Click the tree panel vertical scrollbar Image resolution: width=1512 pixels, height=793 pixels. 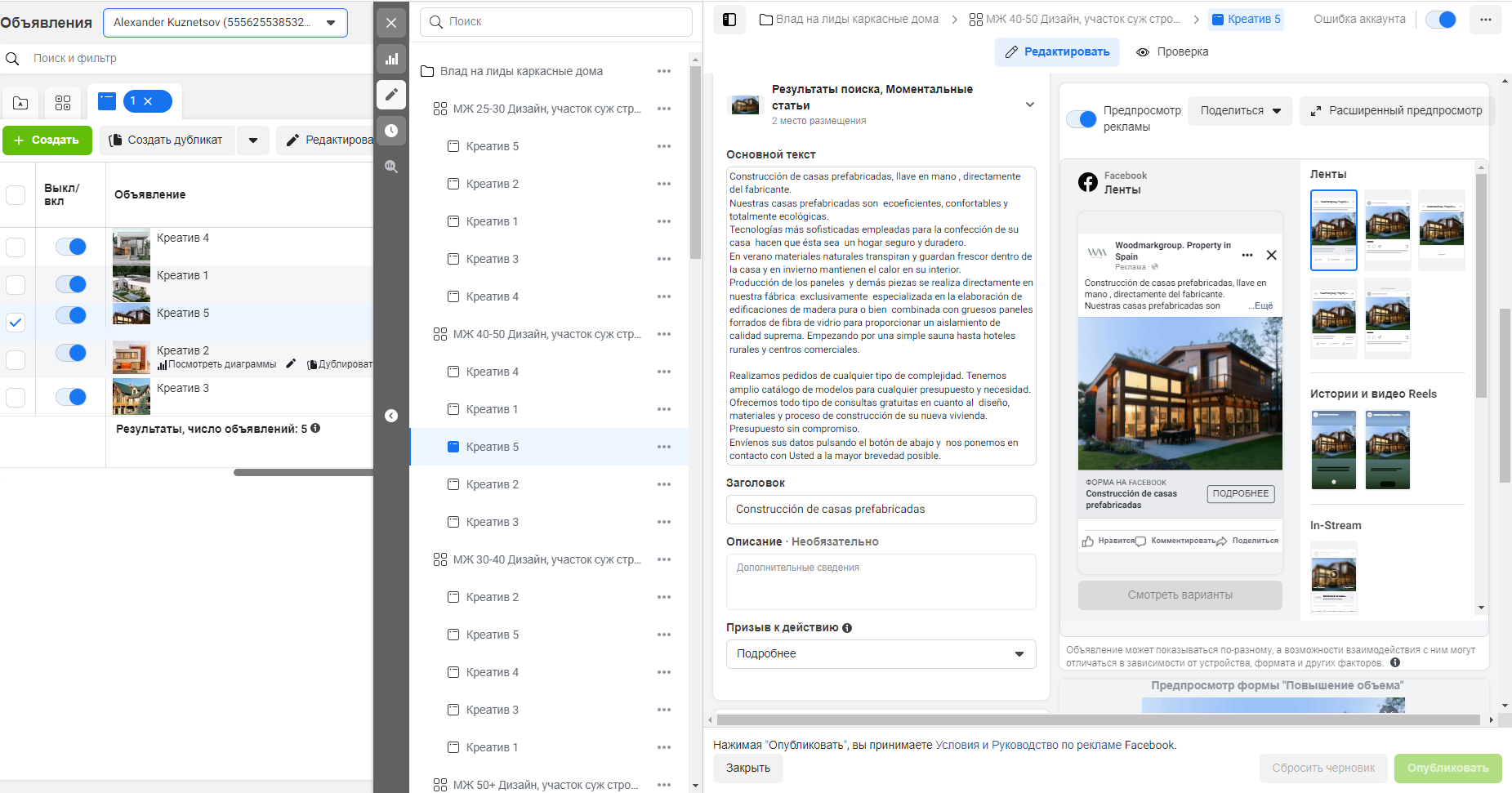pos(695,163)
